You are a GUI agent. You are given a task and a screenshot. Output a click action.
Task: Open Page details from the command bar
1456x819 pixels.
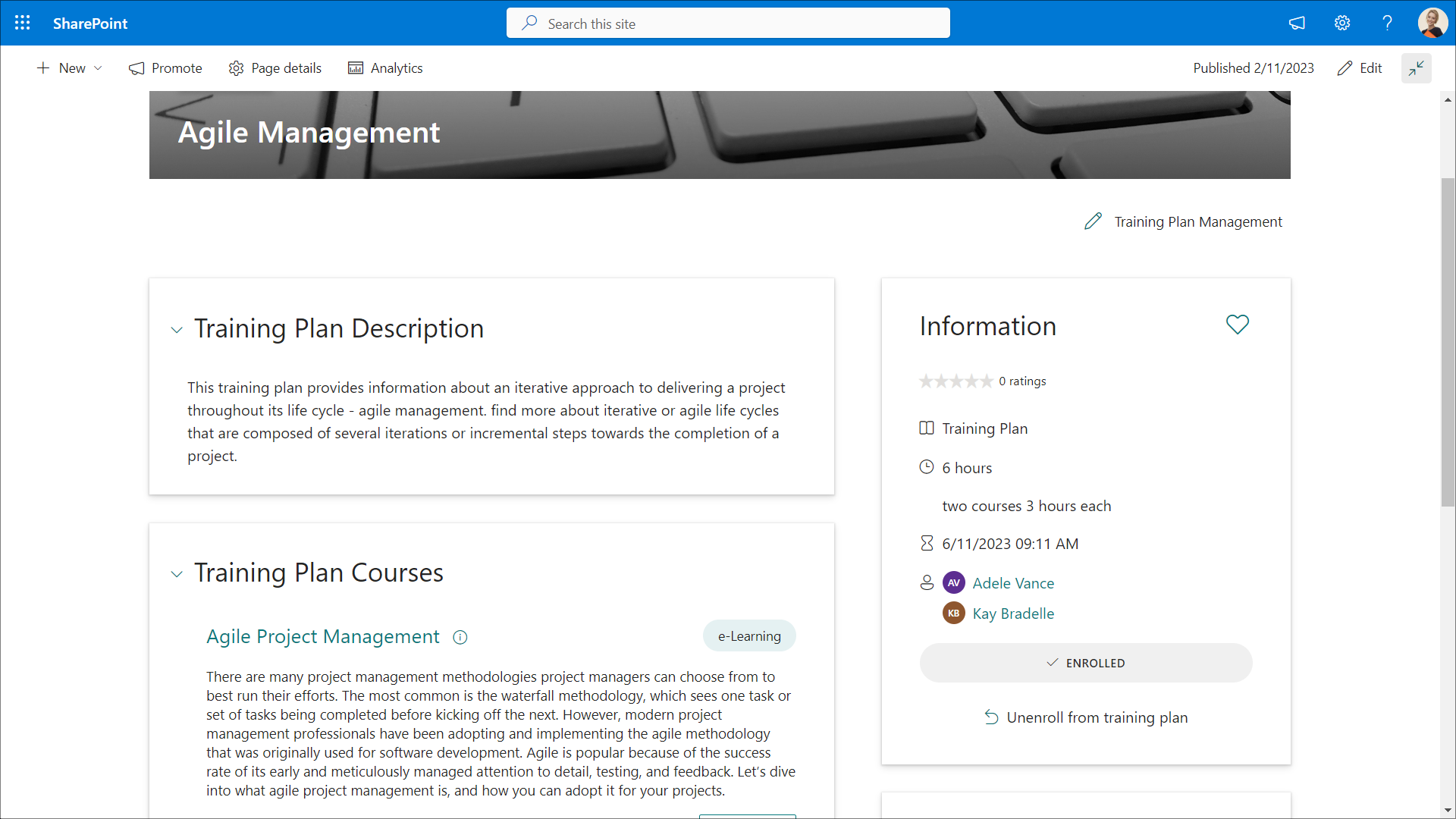(x=275, y=68)
